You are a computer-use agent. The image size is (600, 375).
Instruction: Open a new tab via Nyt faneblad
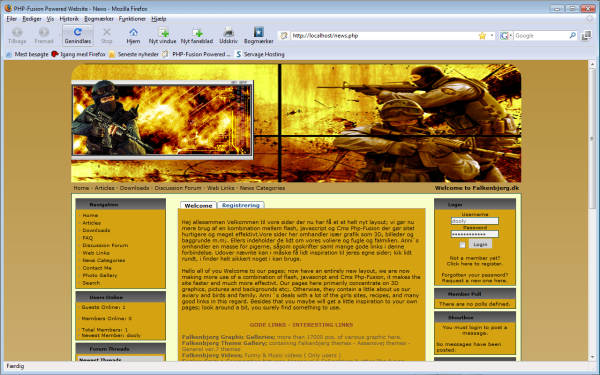point(197,35)
